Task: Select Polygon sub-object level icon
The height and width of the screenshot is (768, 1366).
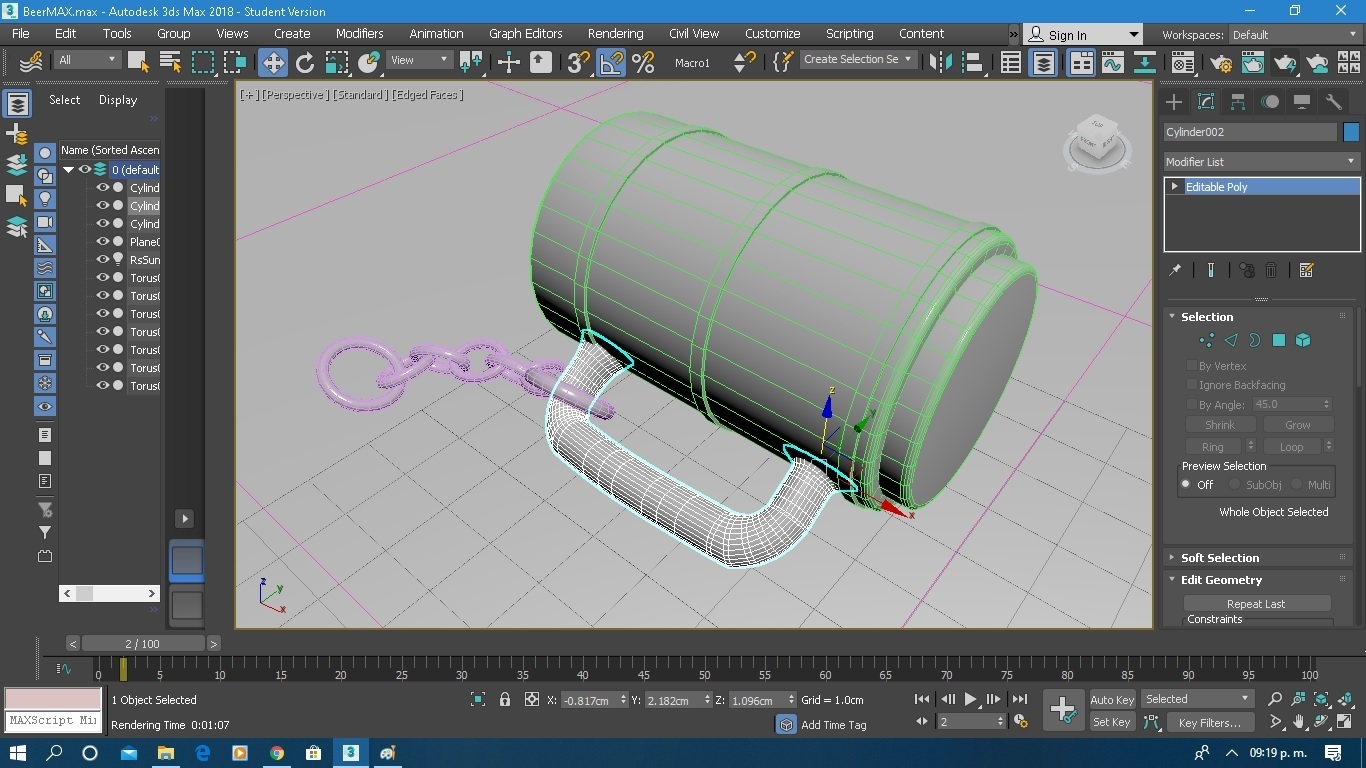Action: point(1278,341)
